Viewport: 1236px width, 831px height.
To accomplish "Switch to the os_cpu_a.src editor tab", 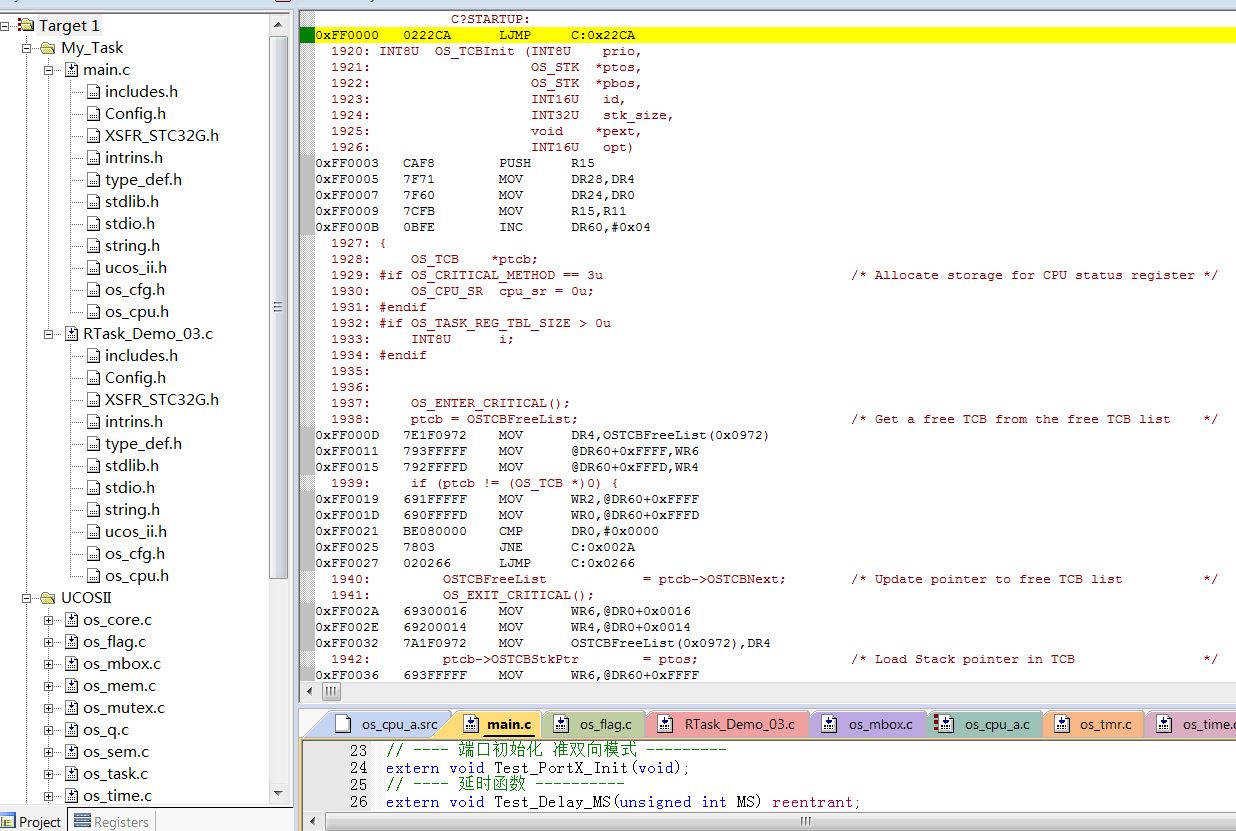I will pos(387,724).
